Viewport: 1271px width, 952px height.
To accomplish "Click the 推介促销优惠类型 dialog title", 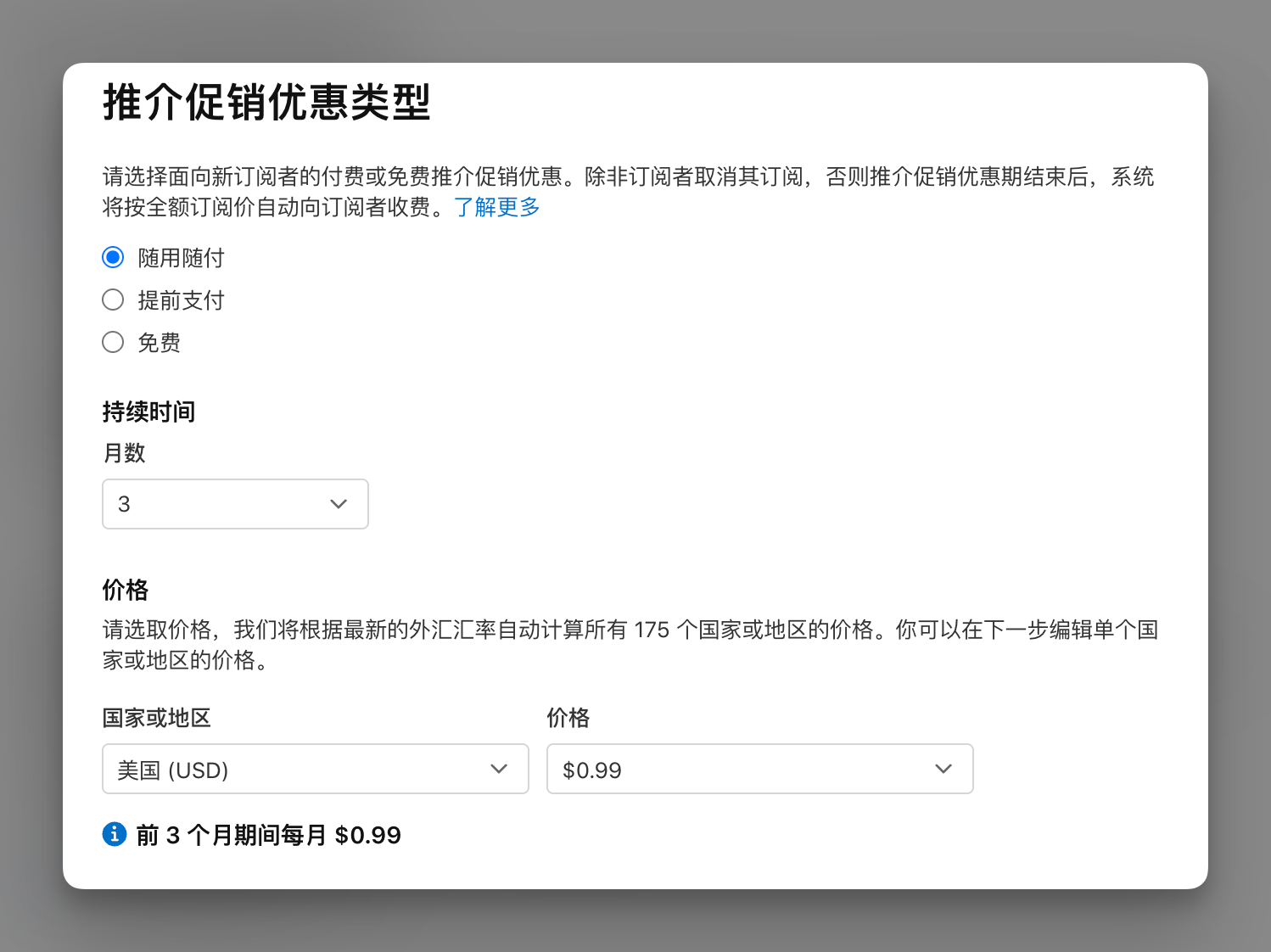I will coord(267,103).
